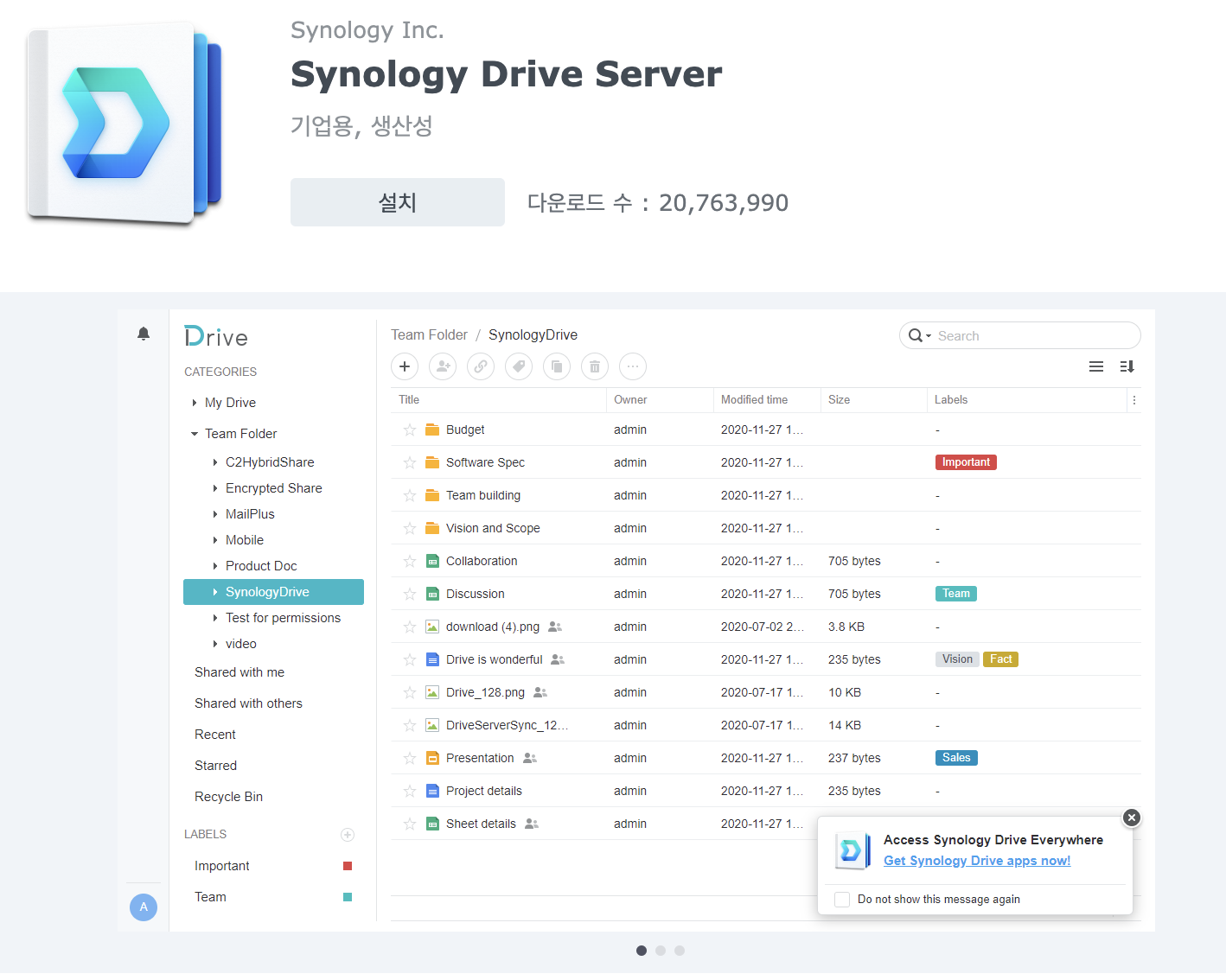Click the teal Team label color swatch

(x=348, y=897)
